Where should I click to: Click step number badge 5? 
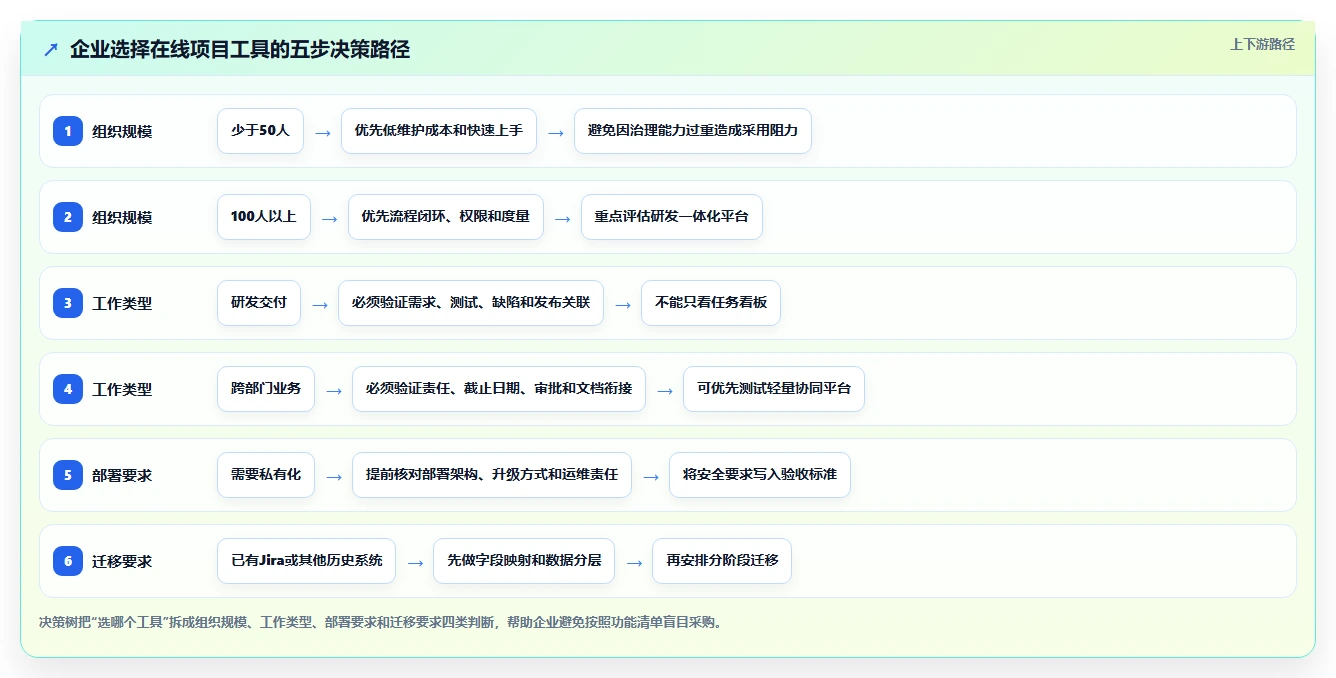coord(68,475)
